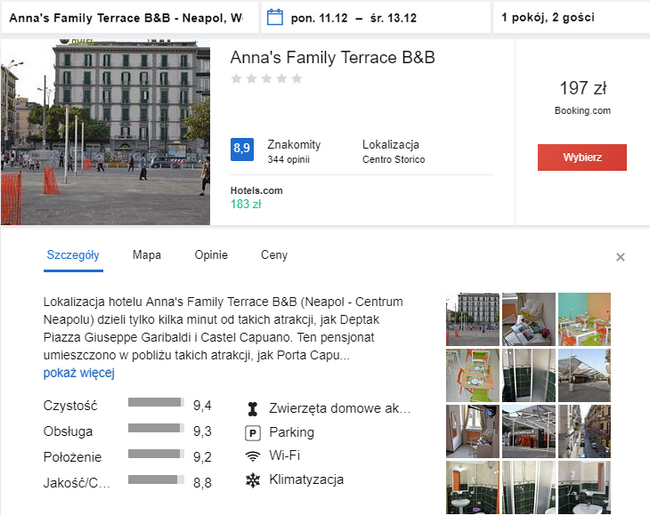Click the Klimatyzacja amenity label
The width and height of the screenshot is (650, 516).
coord(306,480)
